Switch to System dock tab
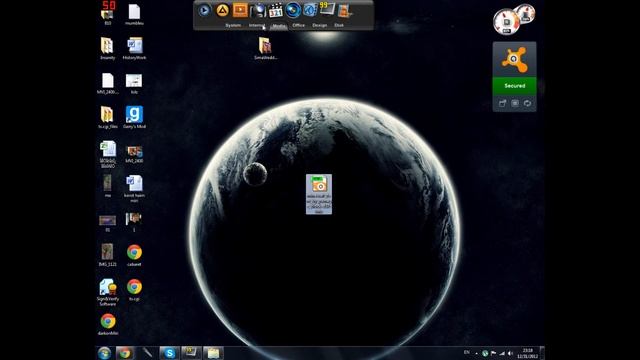Viewport: 640px width, 360px height. click(233, 25)
